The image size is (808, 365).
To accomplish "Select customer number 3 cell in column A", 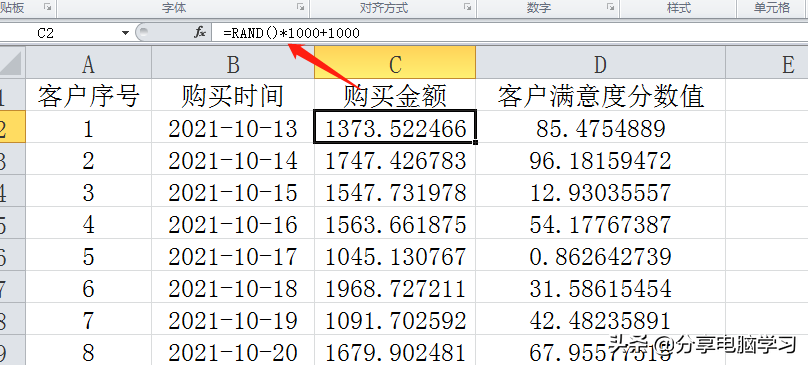I will (x=89, y=192).
